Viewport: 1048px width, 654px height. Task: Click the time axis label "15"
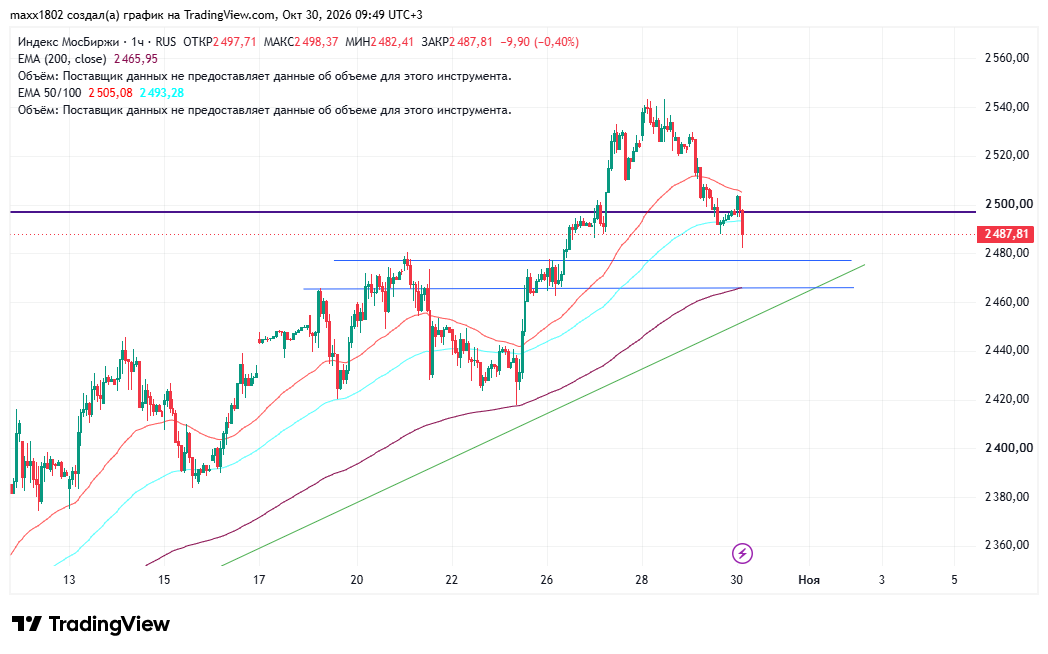164,580
